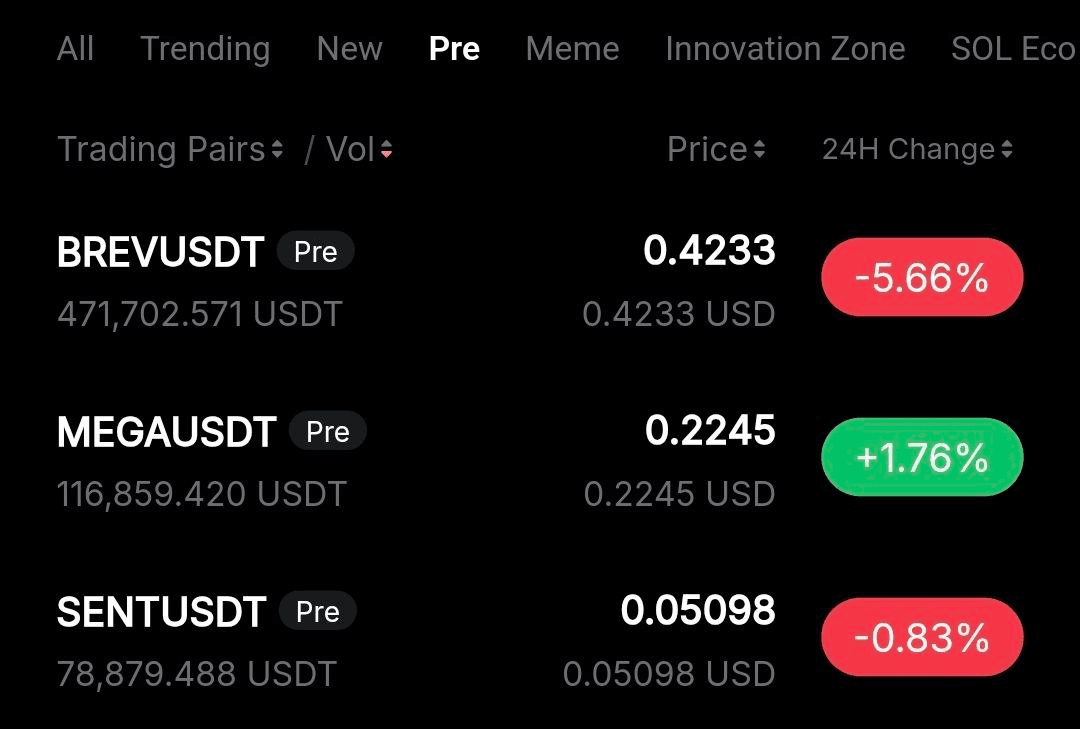Go to the Meme tab
Viewport: 1080px width, 729px height.
click(x=572, y=49)
